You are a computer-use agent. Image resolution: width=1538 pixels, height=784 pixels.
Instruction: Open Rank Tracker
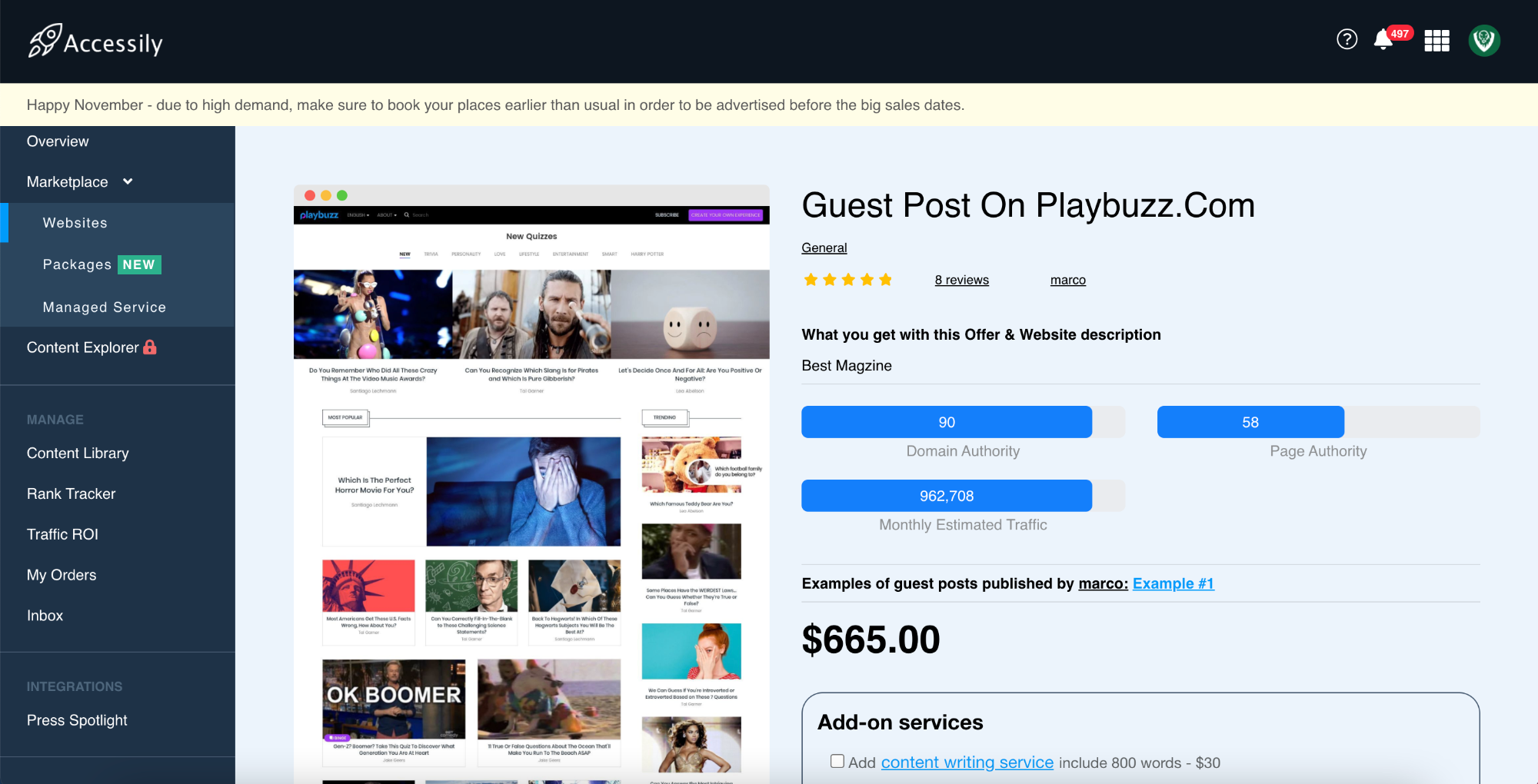click(x=72, y=494)
